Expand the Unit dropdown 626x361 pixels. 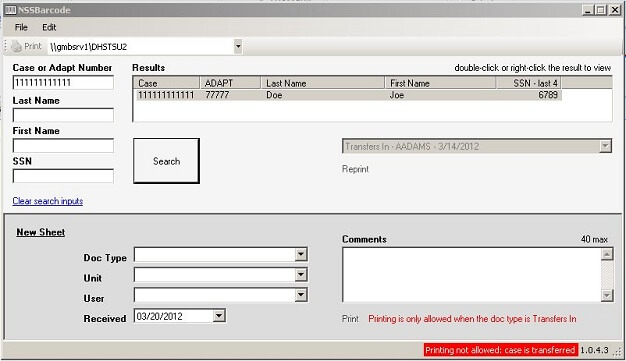point(301,275)
